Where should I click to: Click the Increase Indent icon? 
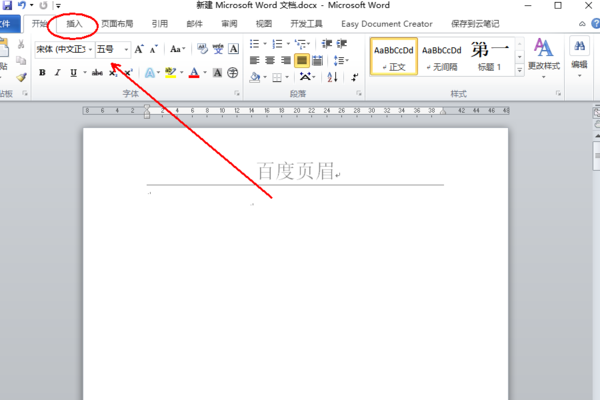(x=342, y=44)
